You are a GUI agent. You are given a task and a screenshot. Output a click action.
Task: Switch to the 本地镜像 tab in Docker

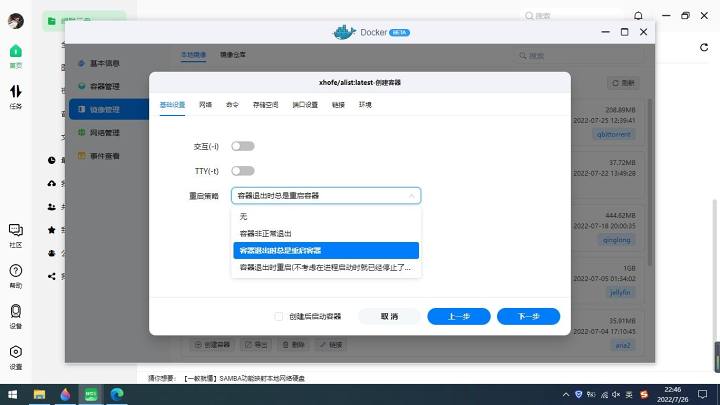click(193, 55)
